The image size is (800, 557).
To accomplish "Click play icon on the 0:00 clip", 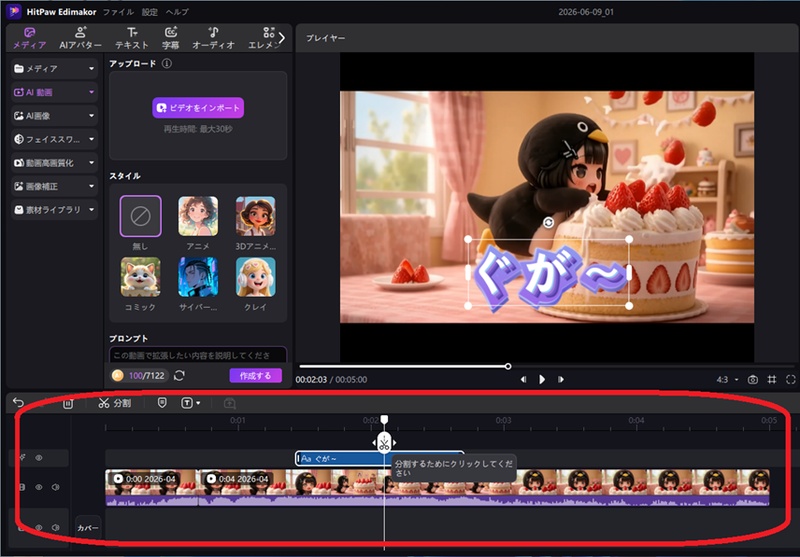I will click(118, 478).
